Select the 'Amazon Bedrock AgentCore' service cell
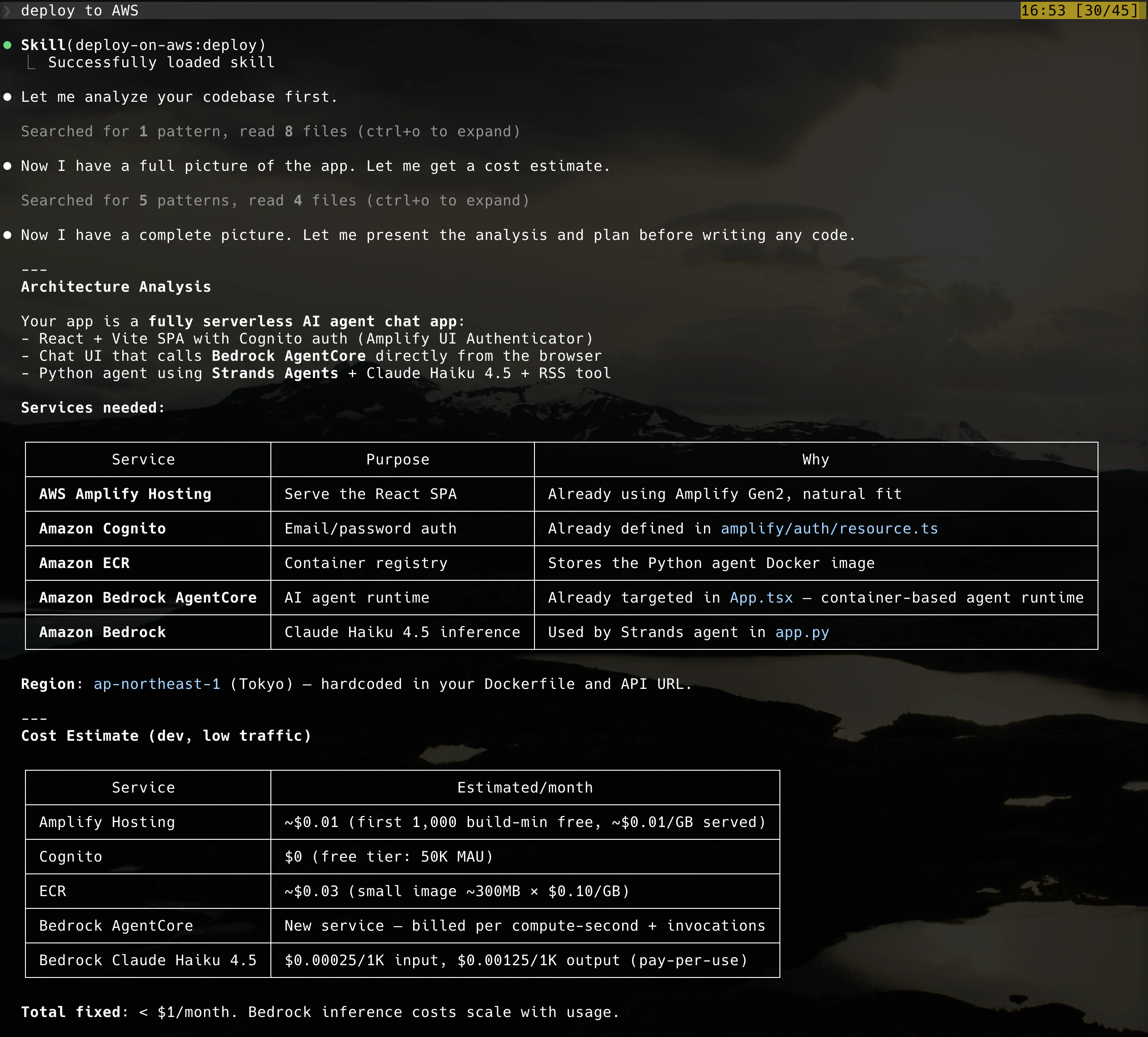The image size is (1148, 1037). (148, 598)
